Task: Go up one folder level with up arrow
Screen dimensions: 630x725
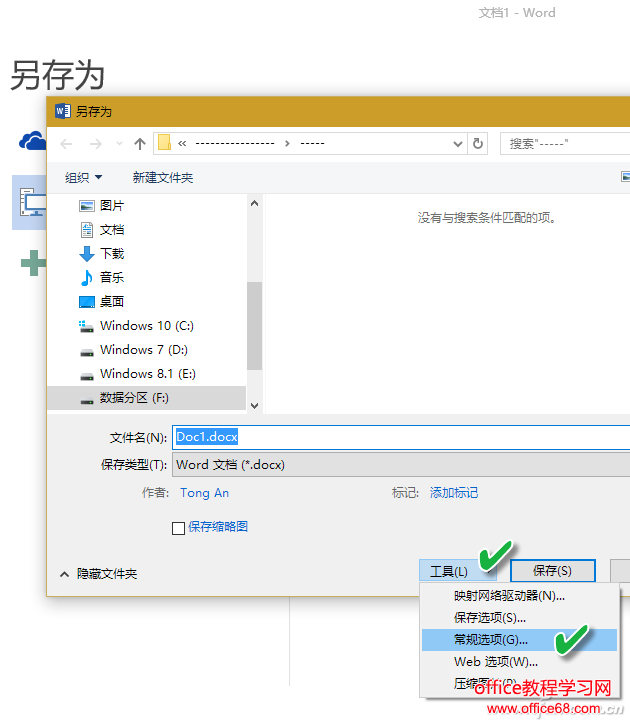Action: (x=140, y=144)
